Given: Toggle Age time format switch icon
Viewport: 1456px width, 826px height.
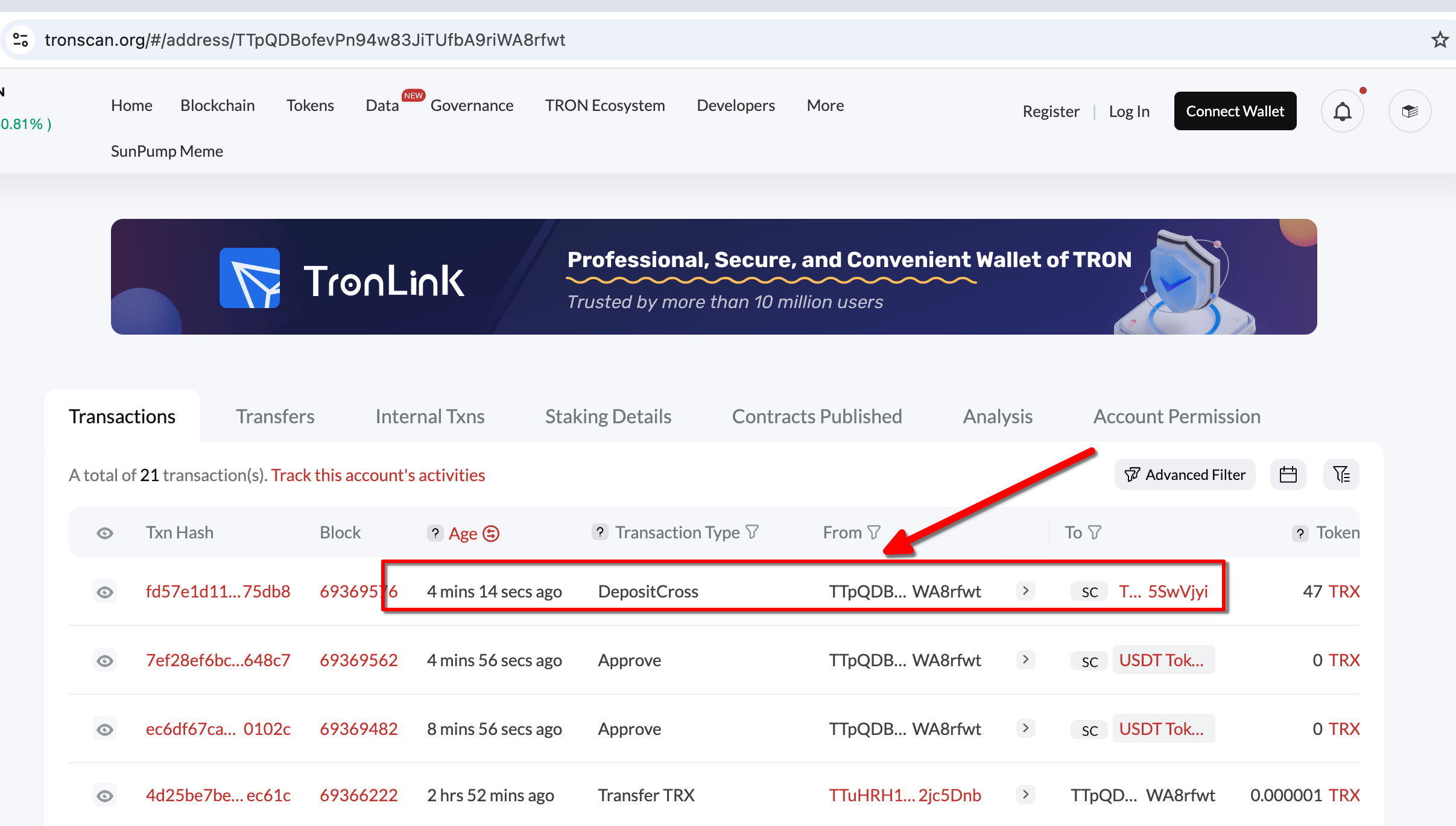Looking at the screenshot, I should point(492,534).
